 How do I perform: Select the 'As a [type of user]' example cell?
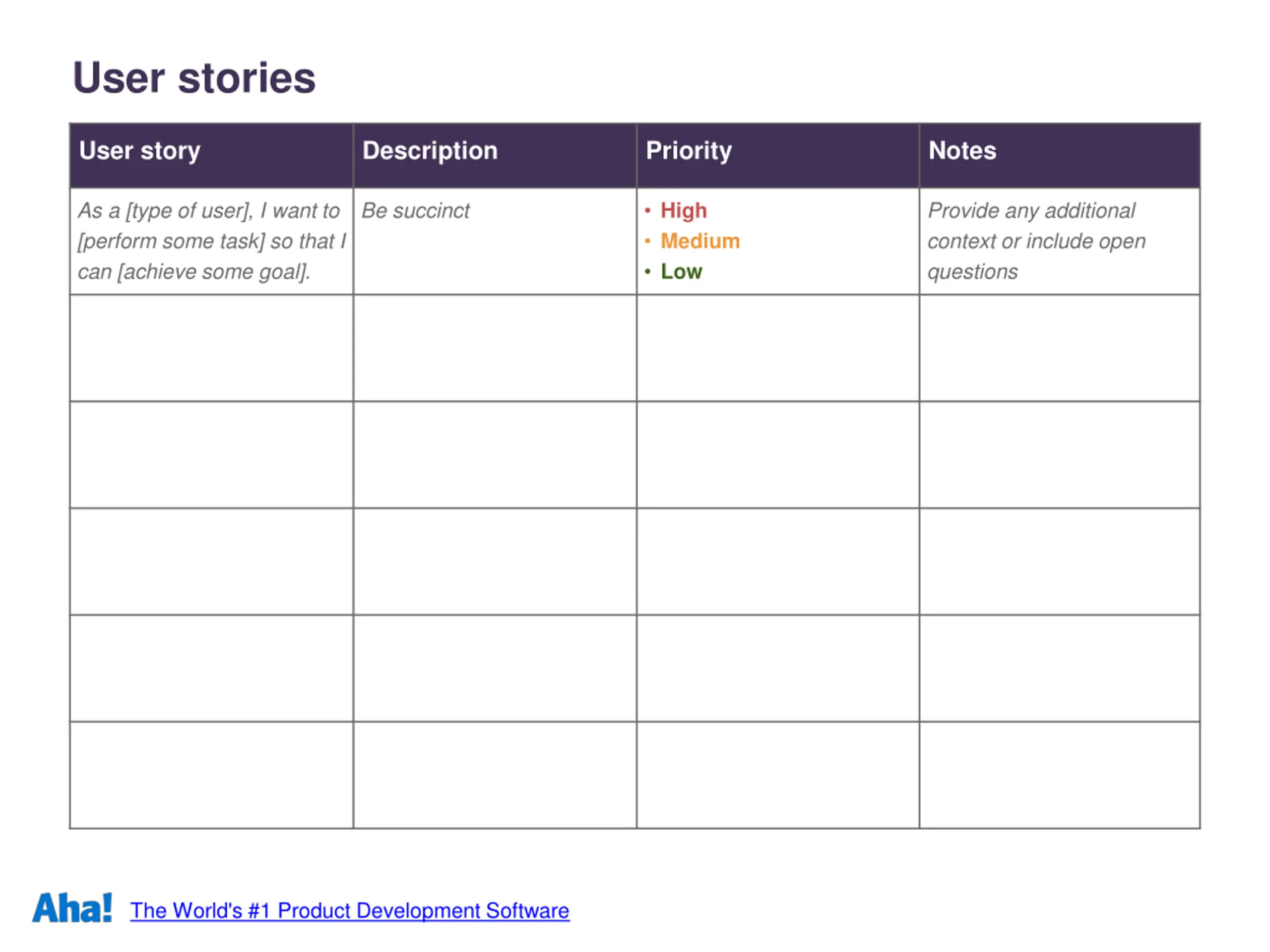coord(212,241)
